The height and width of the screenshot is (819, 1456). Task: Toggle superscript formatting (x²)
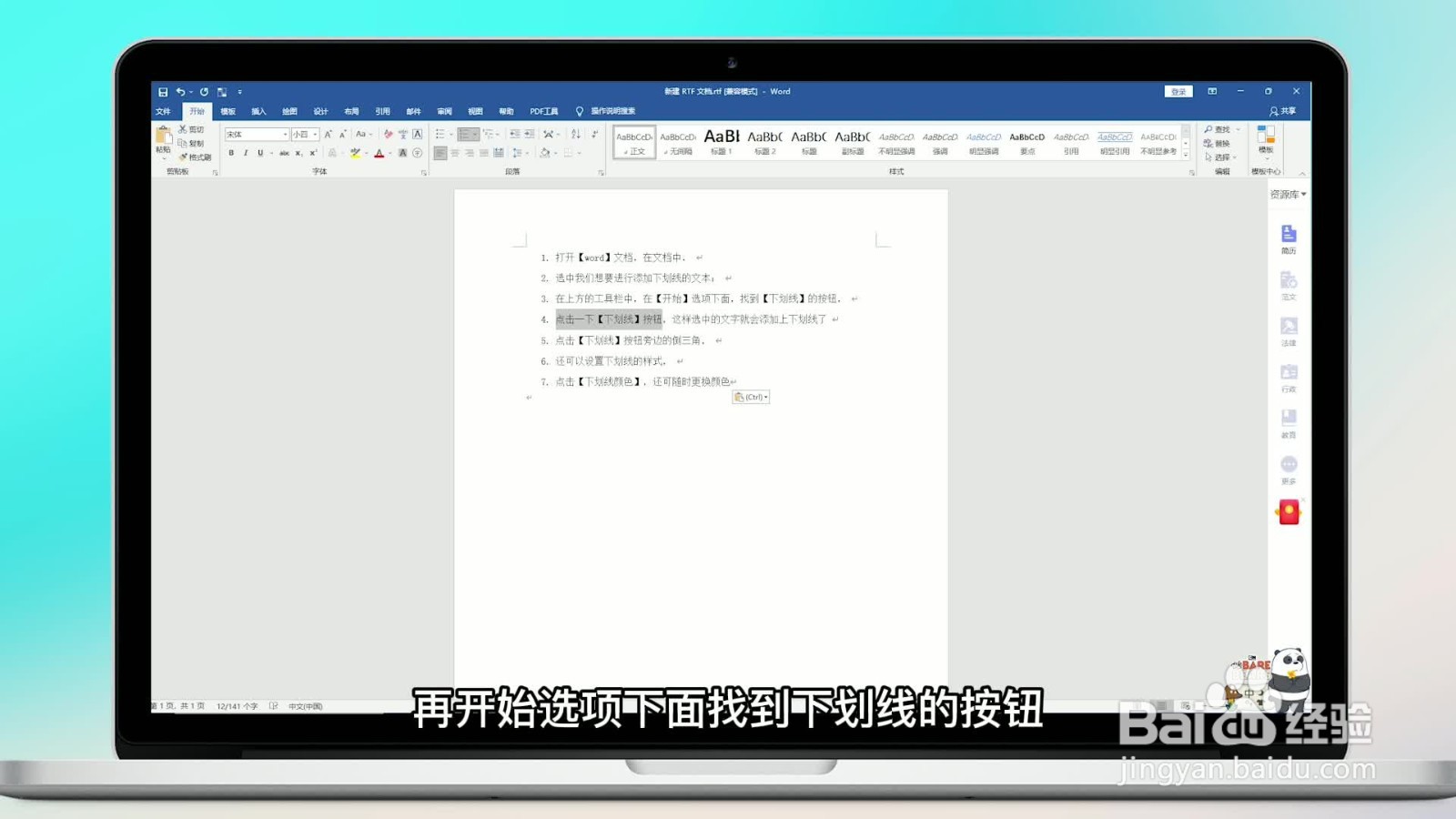313,153
